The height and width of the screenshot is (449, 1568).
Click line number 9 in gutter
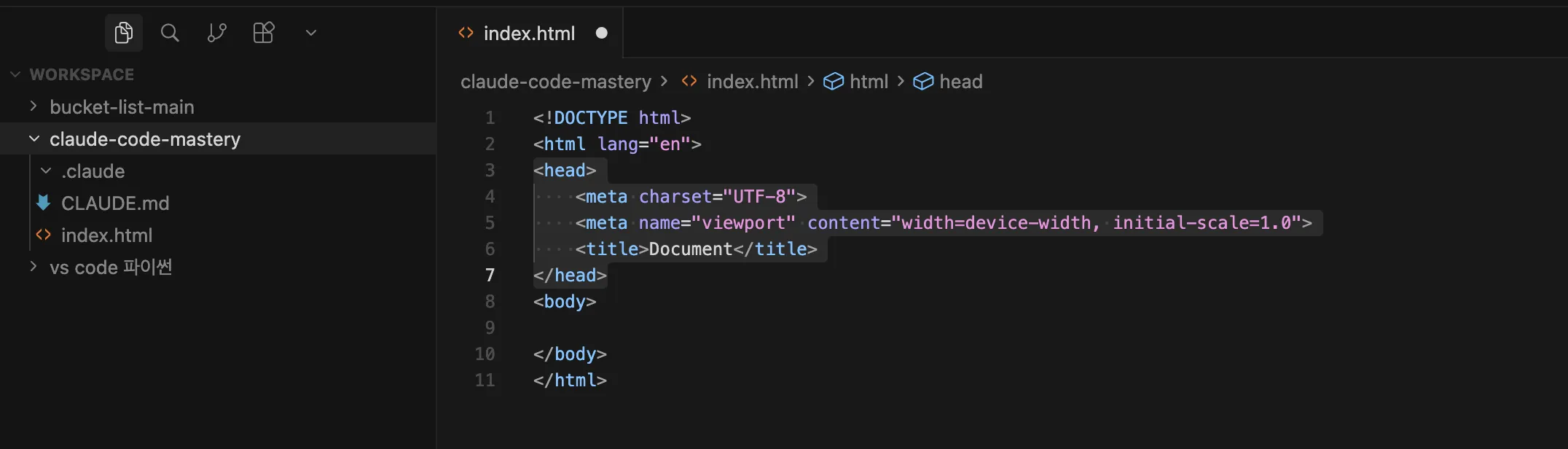490,328
